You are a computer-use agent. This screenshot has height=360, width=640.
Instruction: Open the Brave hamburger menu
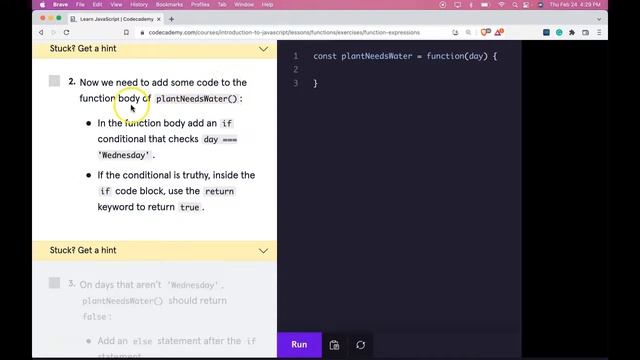coord(599,32)
